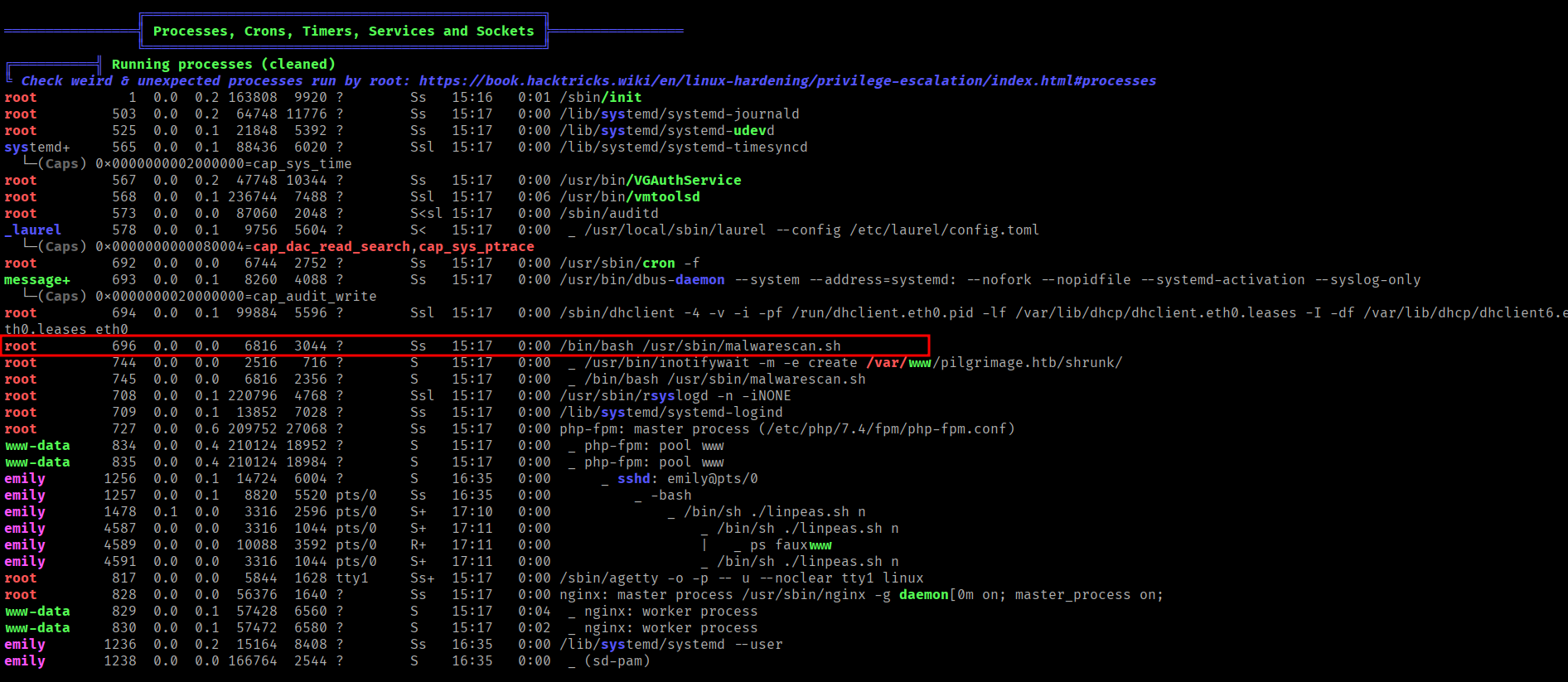Select the '_laurel' user name
This screenshot has height=682, width=1568.
(33, 230)
